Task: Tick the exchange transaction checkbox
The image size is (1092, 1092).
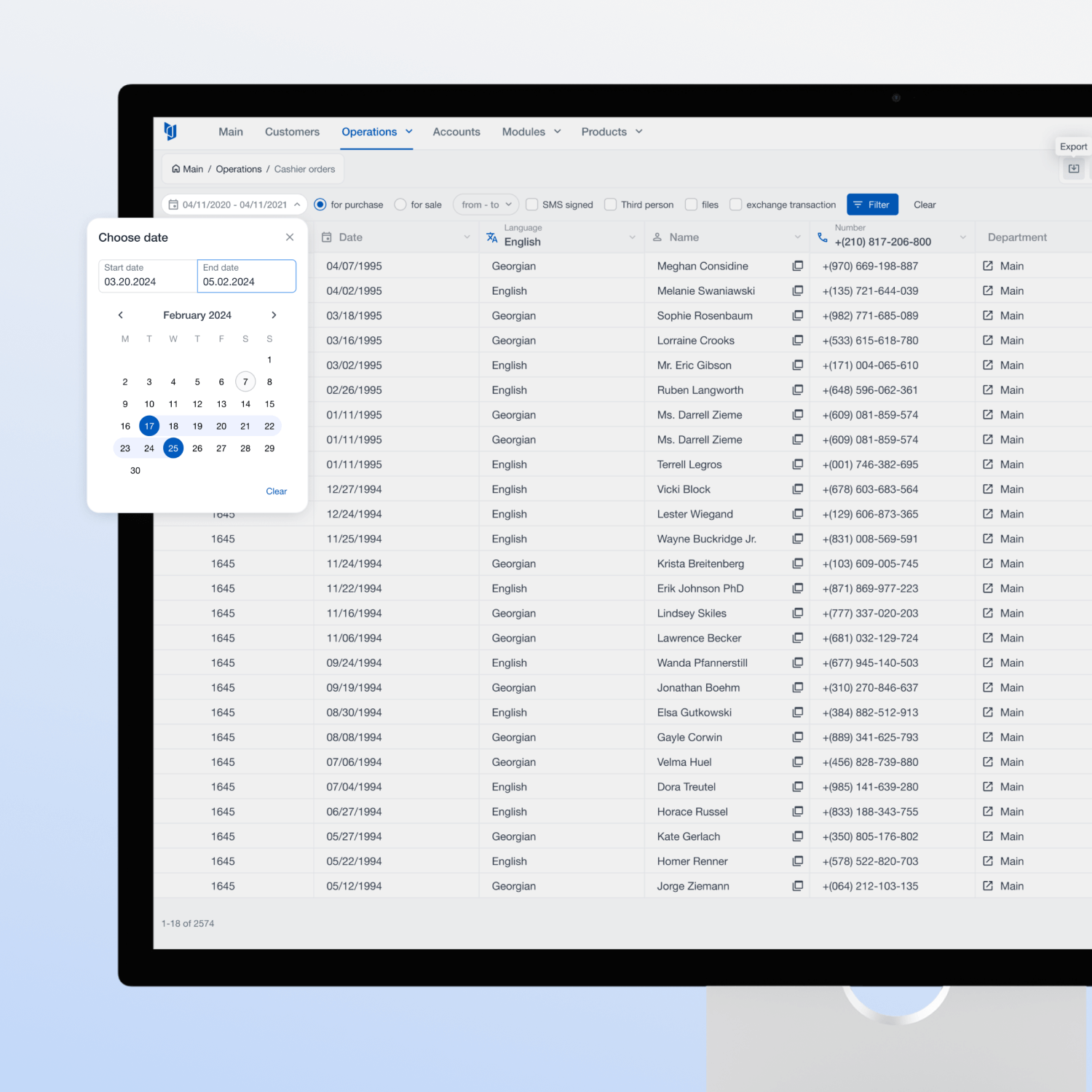Action: (736, 205)
